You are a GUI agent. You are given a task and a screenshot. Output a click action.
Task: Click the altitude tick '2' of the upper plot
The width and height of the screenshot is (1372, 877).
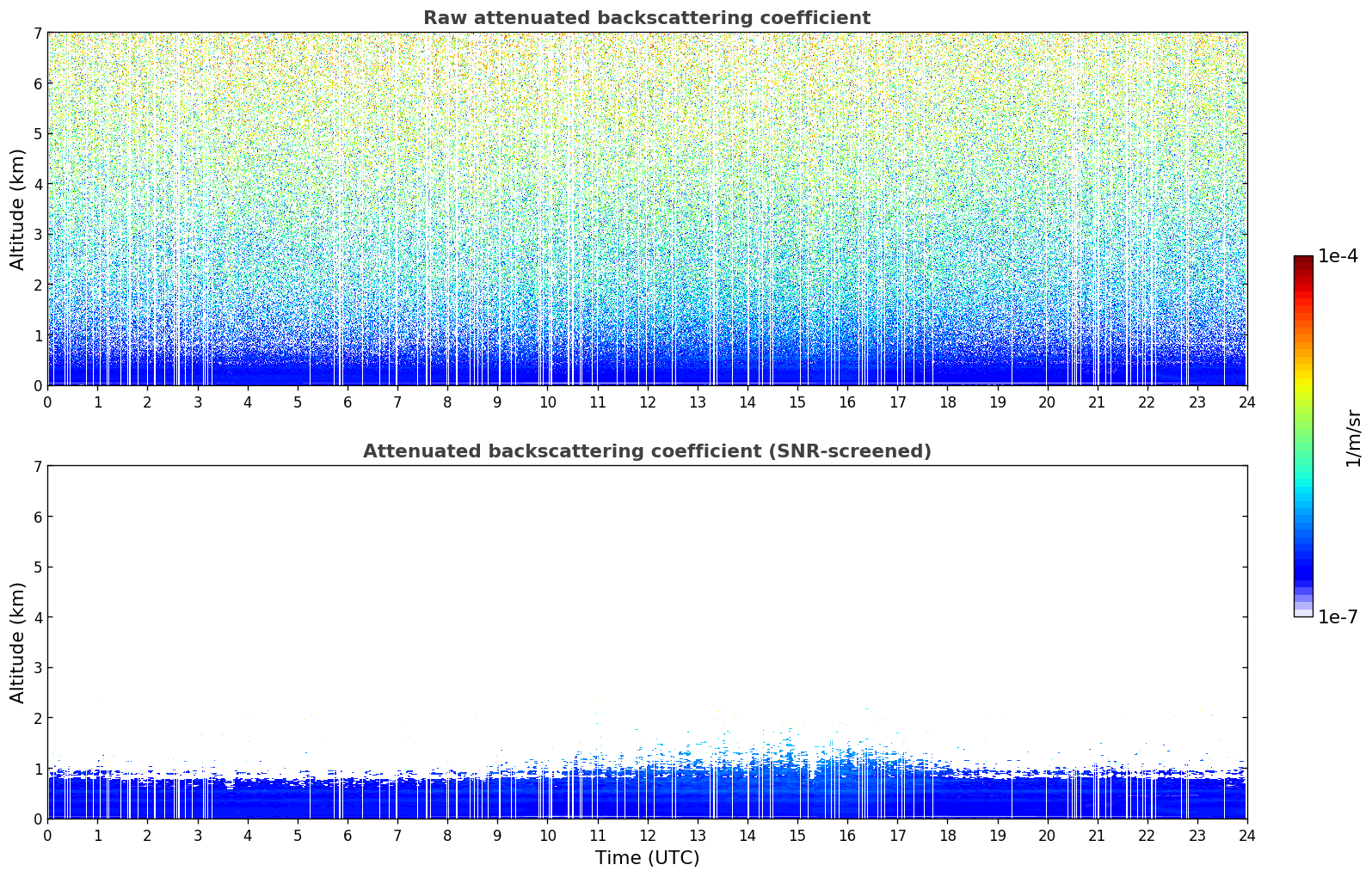point(38,285)
